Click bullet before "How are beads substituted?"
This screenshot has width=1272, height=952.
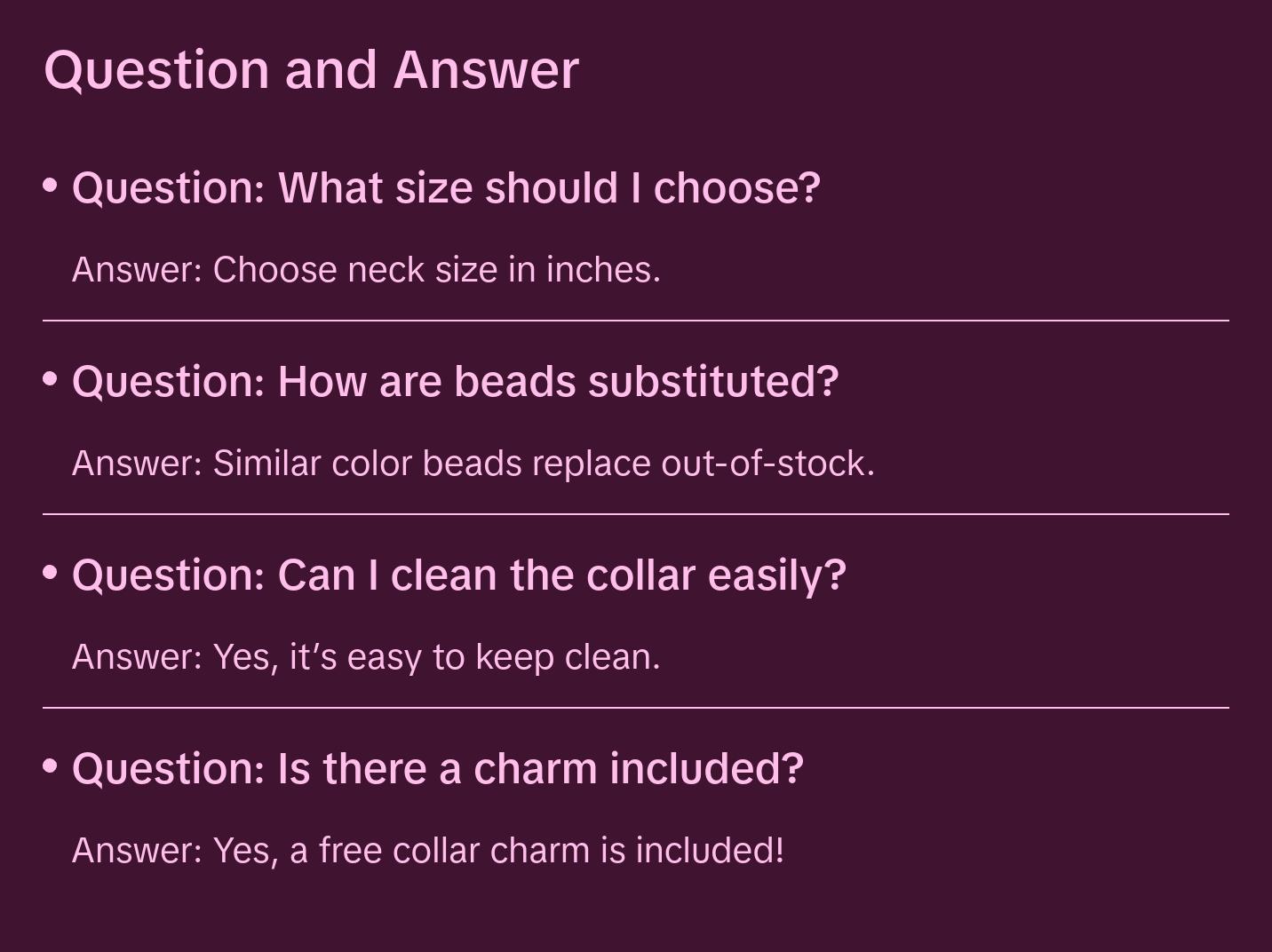(51, 379)
